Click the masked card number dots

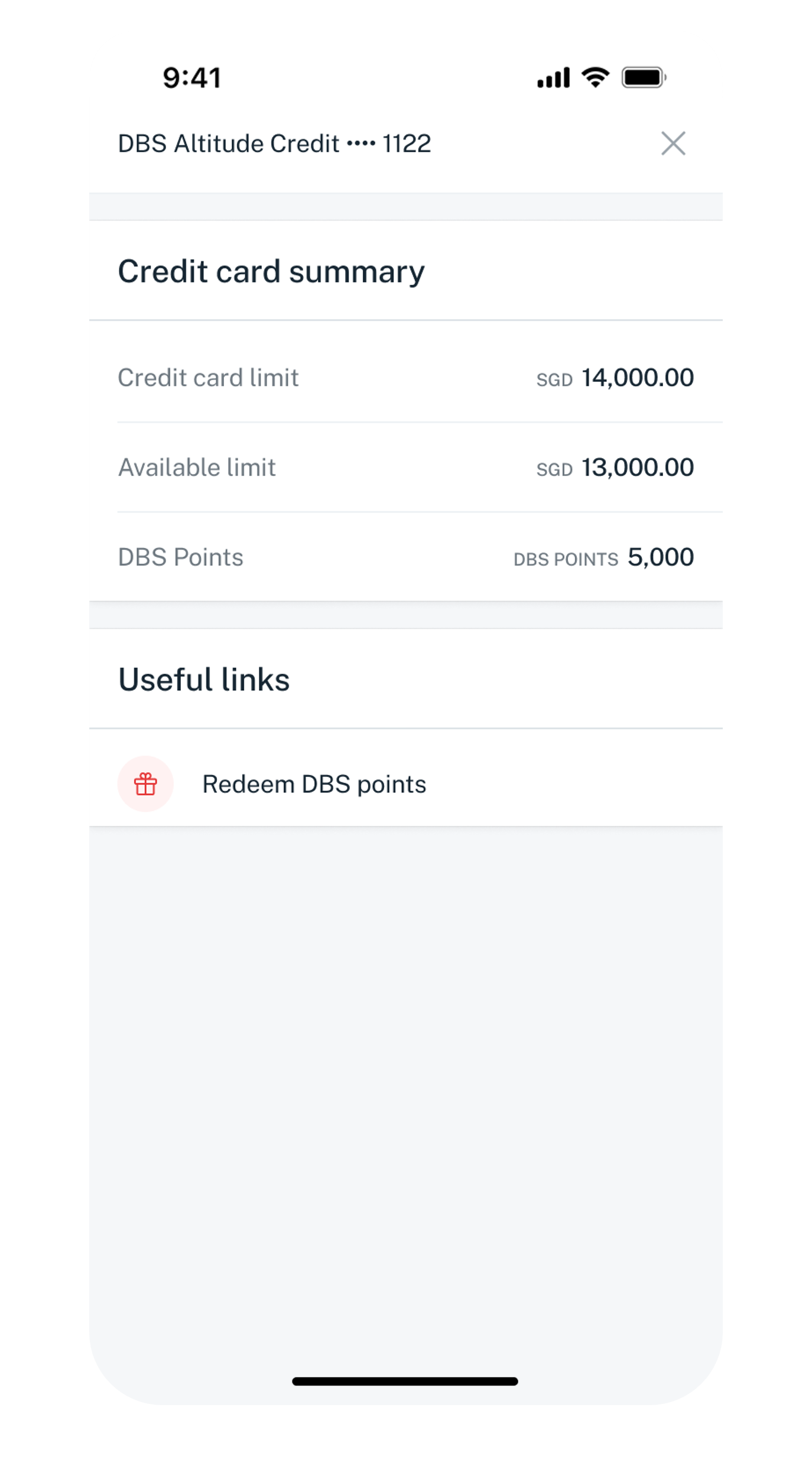(x=361, y=144)
